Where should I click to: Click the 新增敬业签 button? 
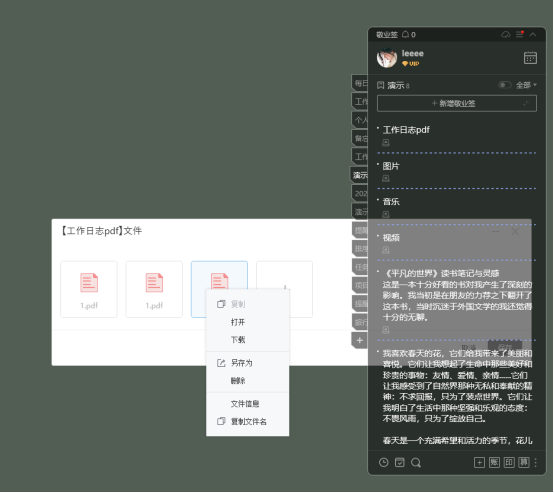tap(456, 104)
